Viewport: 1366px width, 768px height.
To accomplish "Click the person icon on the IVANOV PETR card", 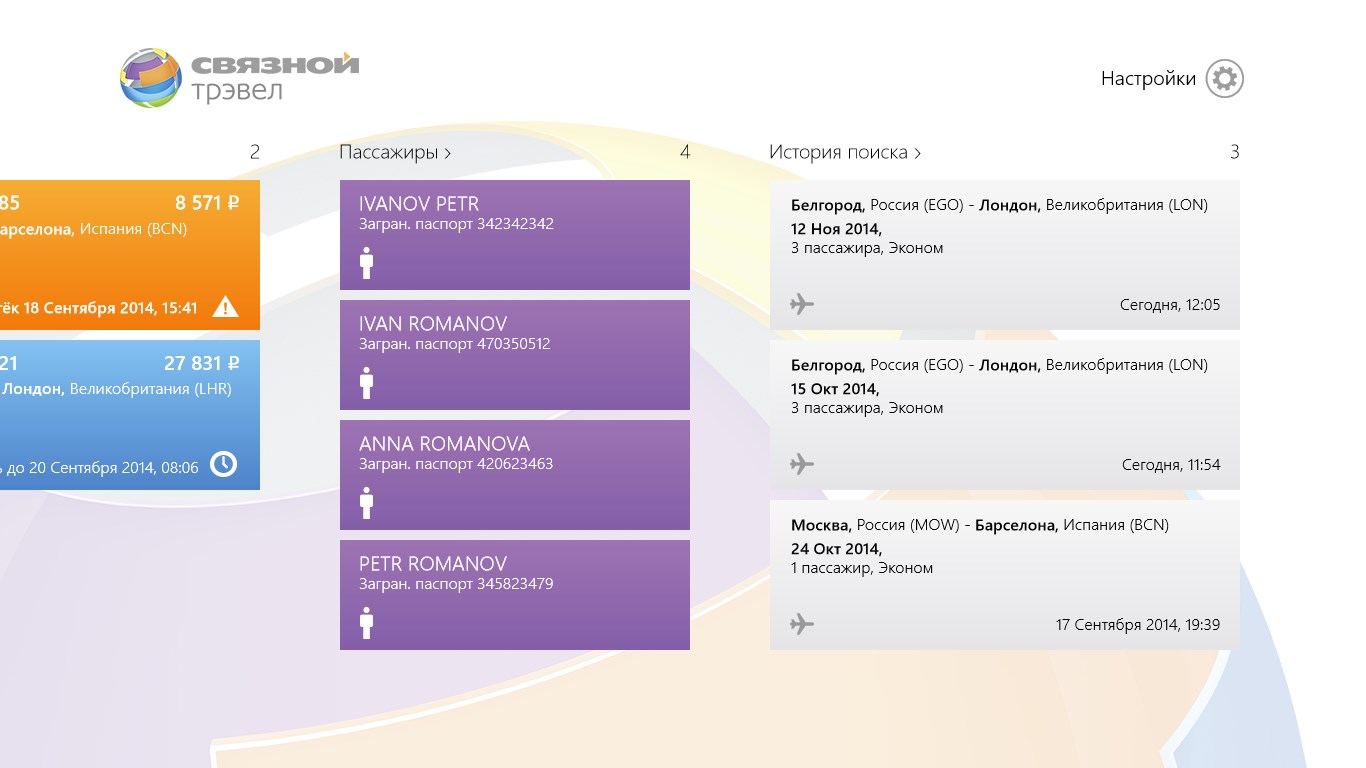I will (366, 263).
